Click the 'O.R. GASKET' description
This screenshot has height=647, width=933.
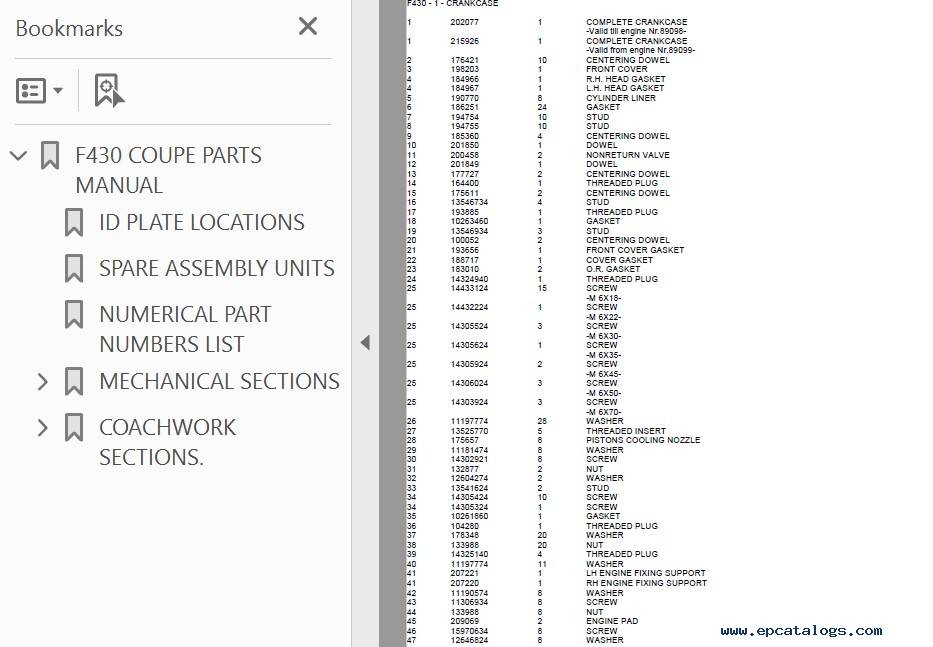click(x=613, y=269)
